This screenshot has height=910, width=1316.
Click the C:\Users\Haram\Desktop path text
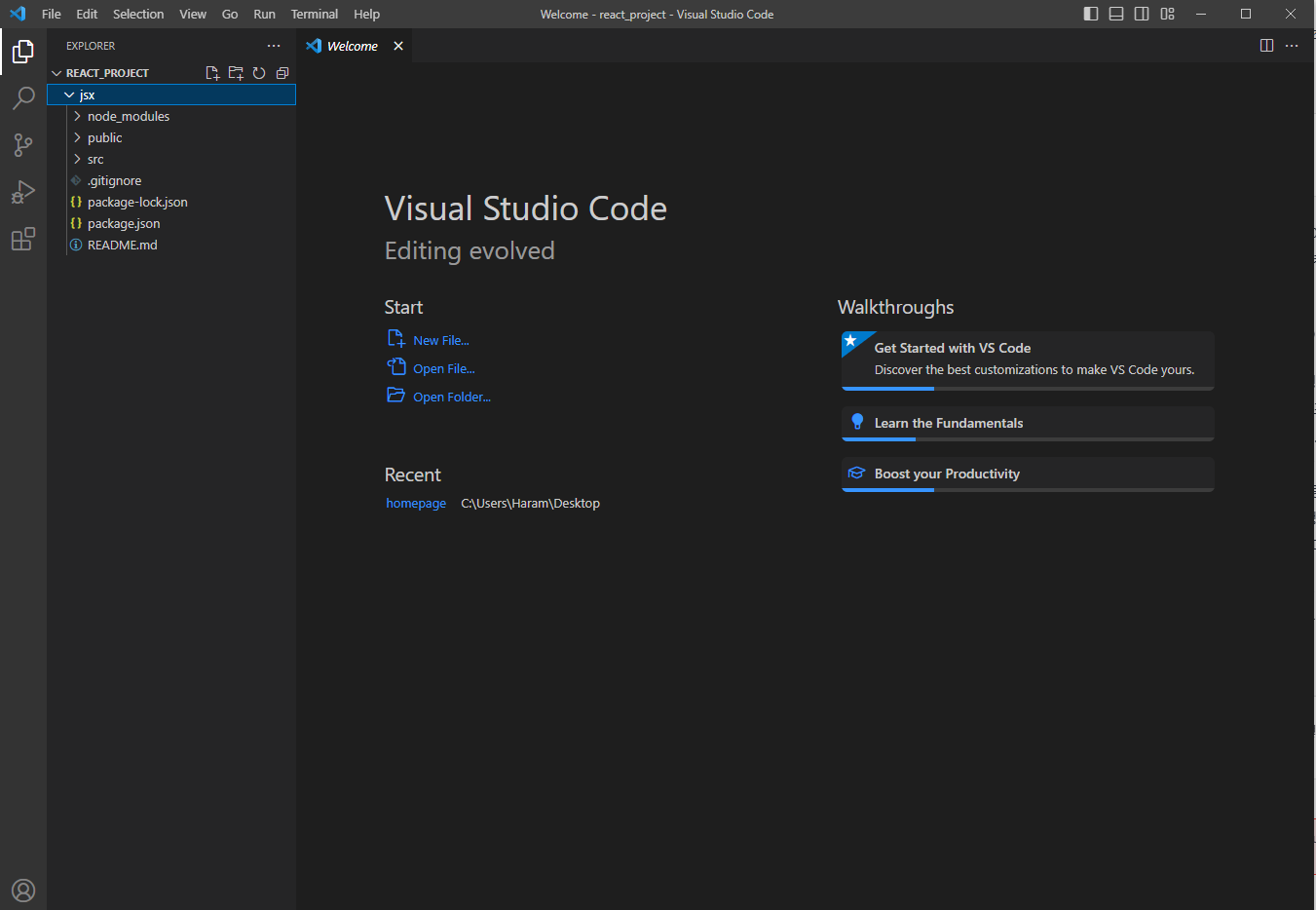point(530,504)
